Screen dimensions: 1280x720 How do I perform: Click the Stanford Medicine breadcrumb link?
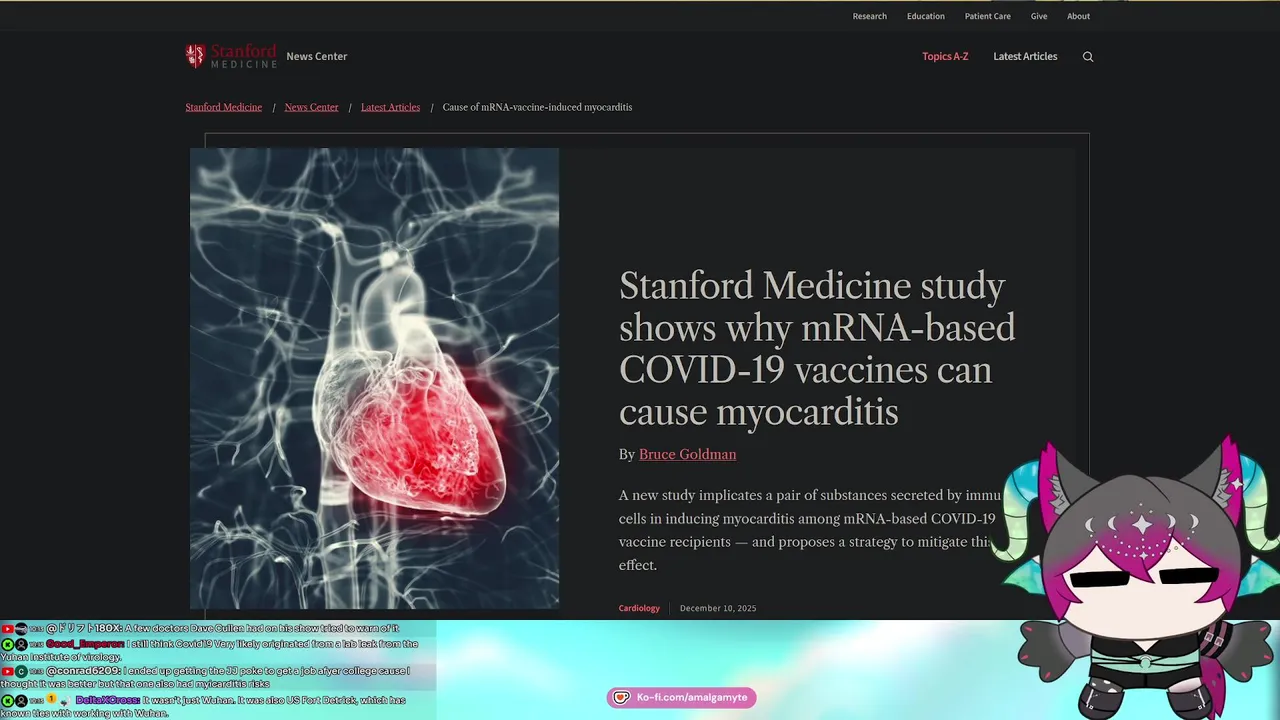[223, 107]
